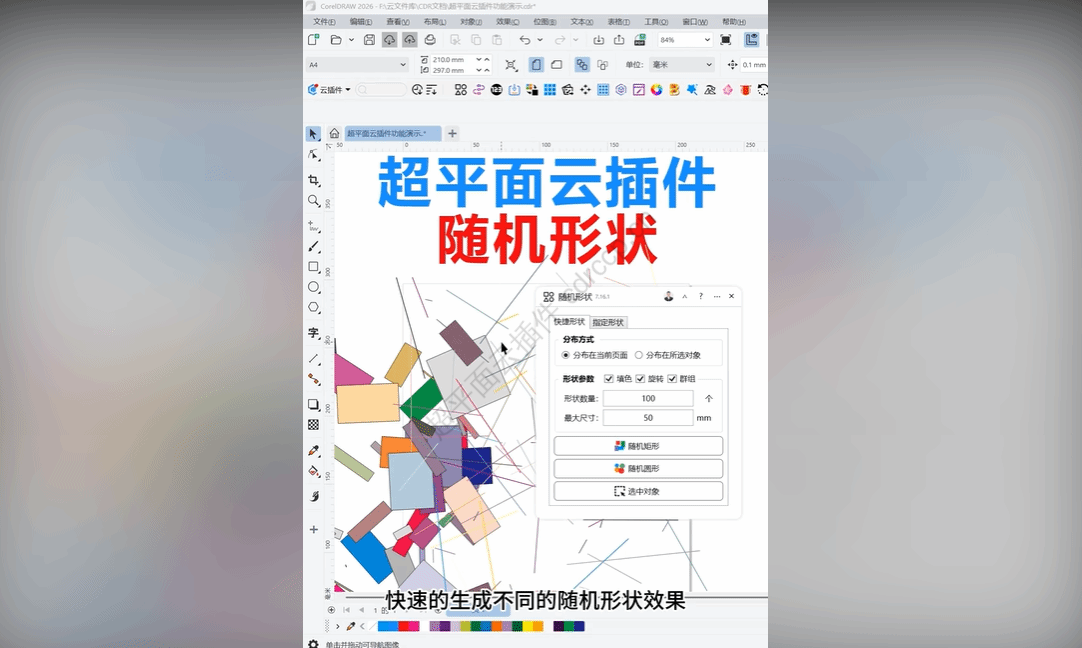The height and width of the screenshot is (648, 1082).
Task: Click the blue grid plugin icon
Action: (x=550, y=90)
